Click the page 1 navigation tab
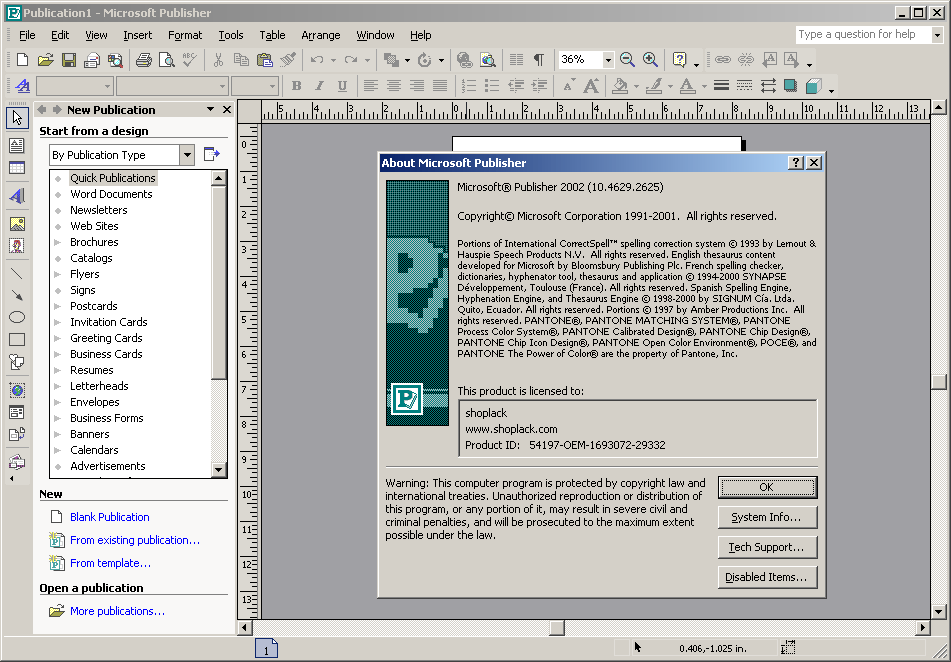This screenshot has width=951, height=662. point(266,649)
